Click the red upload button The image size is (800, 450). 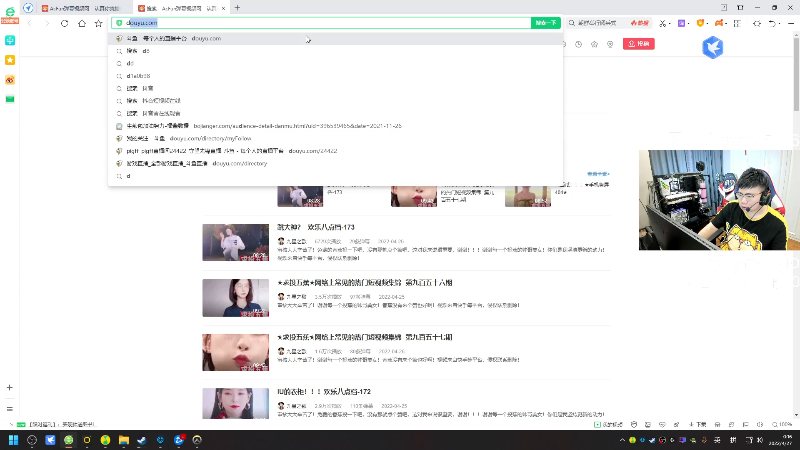[639, 44]
